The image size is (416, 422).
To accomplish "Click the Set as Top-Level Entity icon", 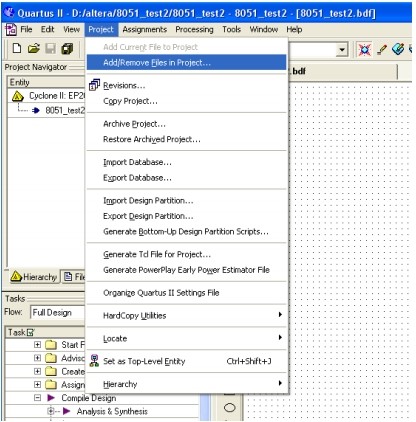I will [94, 361].
